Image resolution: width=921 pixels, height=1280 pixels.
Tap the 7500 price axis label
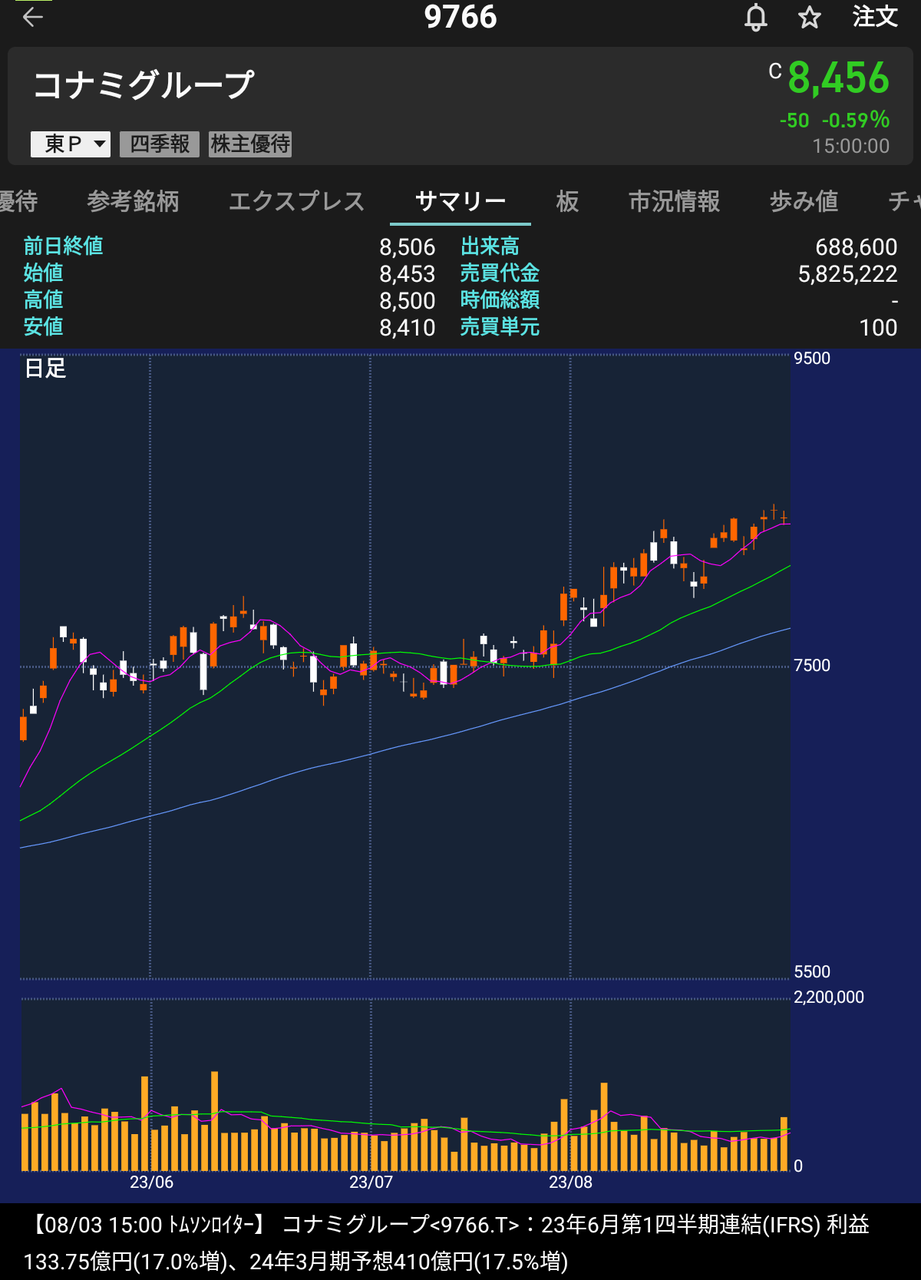pyautogui.click(x=811, y=665)
